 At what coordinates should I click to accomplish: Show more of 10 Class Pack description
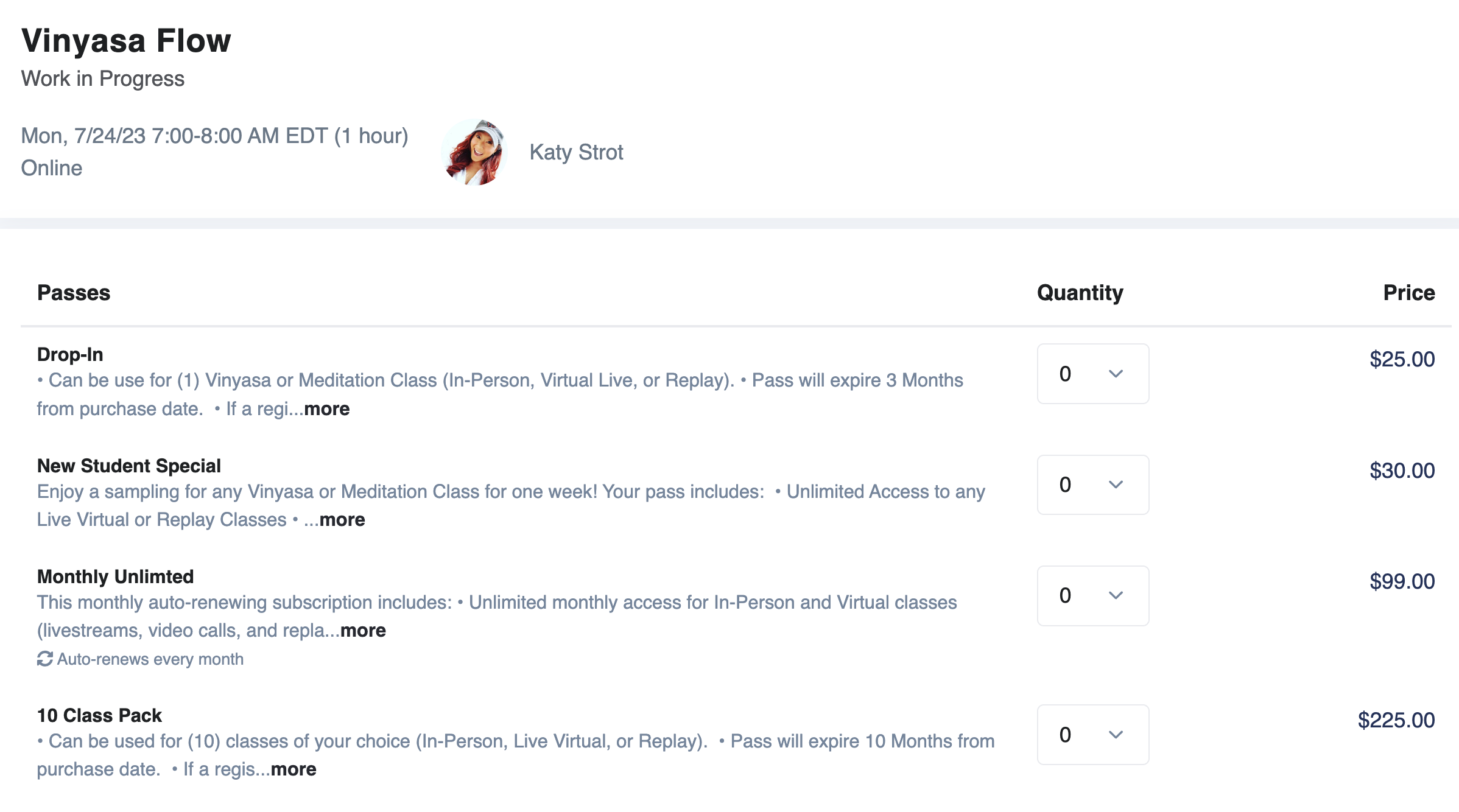[x=294, y=769]
